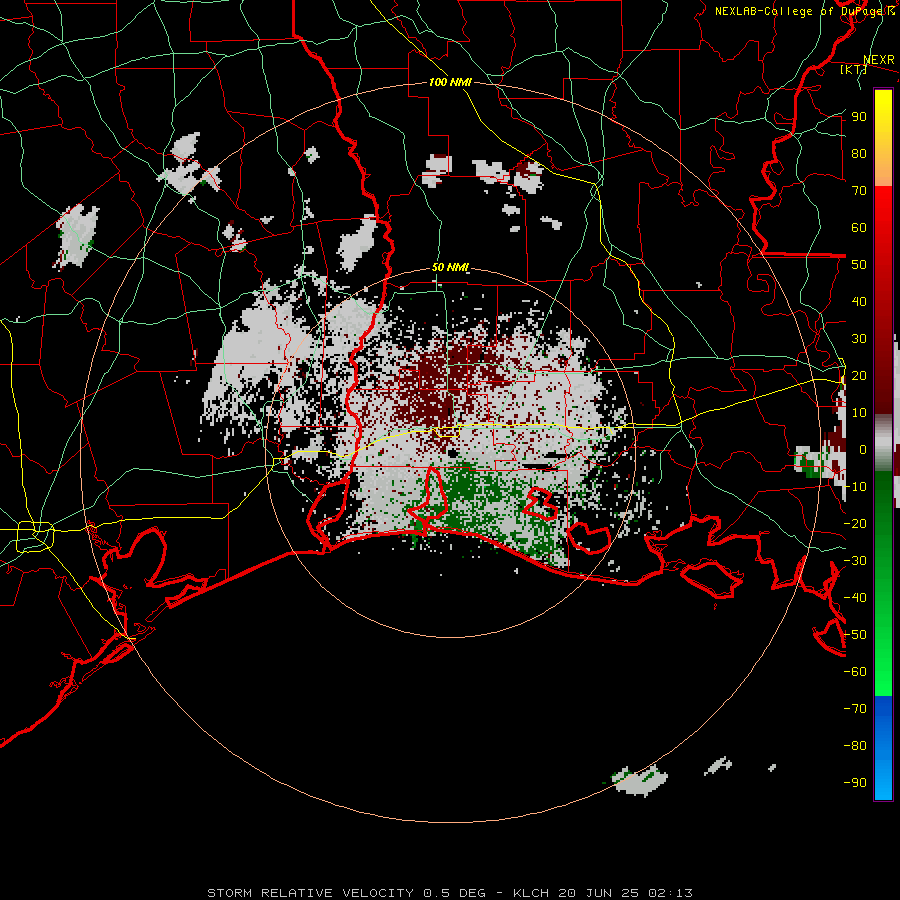Click the Storm Relative Velocity caption at bottom

coord(450,893)
